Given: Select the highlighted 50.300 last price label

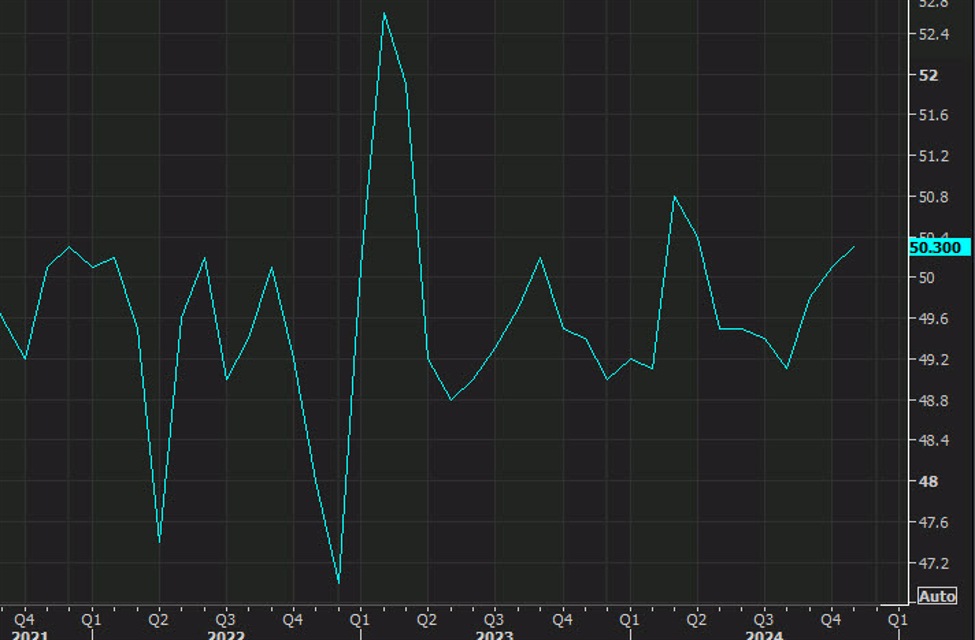Looking at the screenshot, I should click(938, 247).
